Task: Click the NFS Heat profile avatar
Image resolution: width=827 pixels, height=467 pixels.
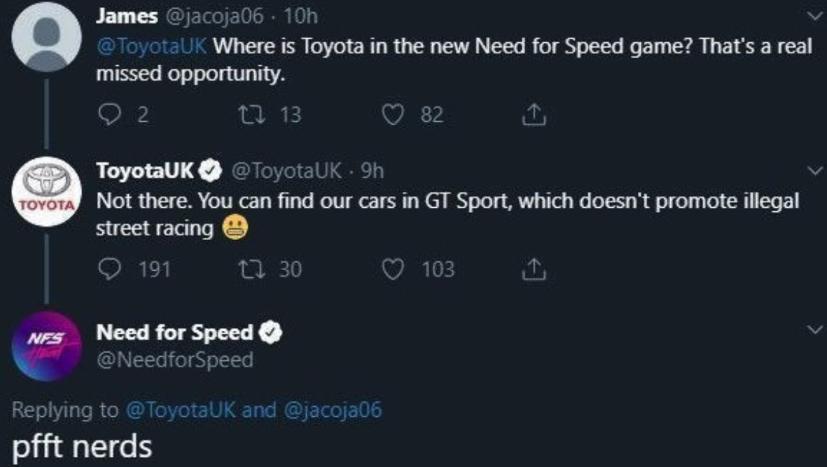Action: point(44,346)
